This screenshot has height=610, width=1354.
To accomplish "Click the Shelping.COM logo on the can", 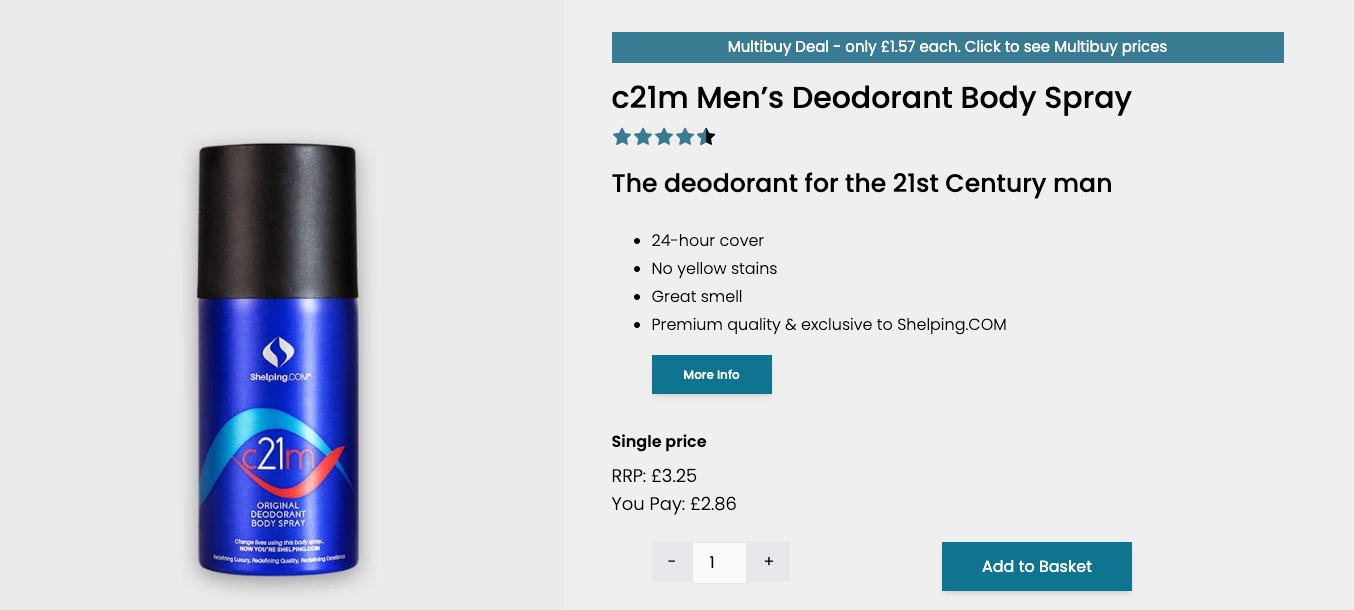I will coord(278,360).
